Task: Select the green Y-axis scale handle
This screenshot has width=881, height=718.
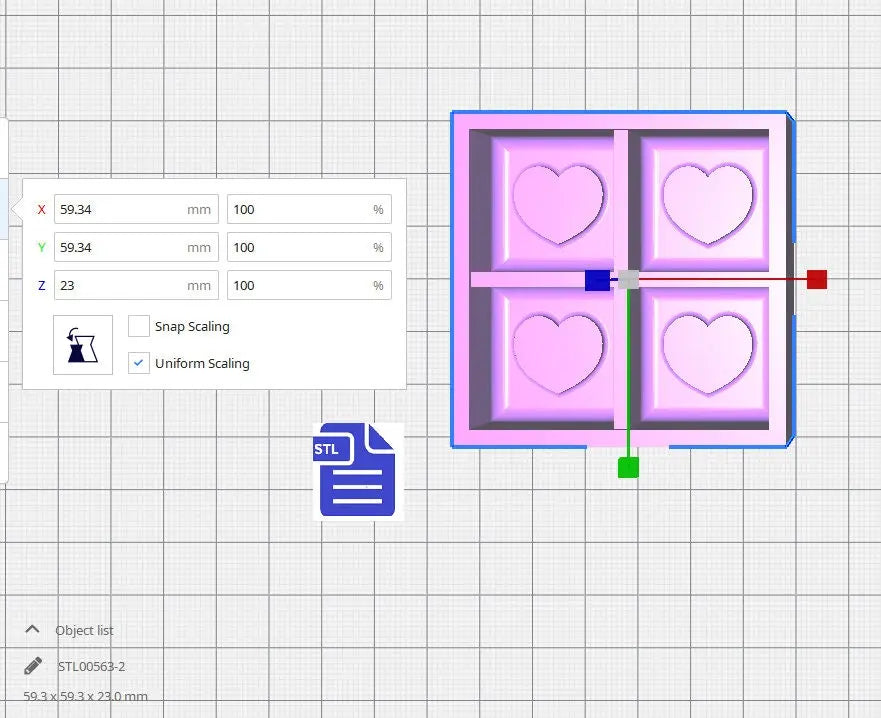Action: point(628,467)
